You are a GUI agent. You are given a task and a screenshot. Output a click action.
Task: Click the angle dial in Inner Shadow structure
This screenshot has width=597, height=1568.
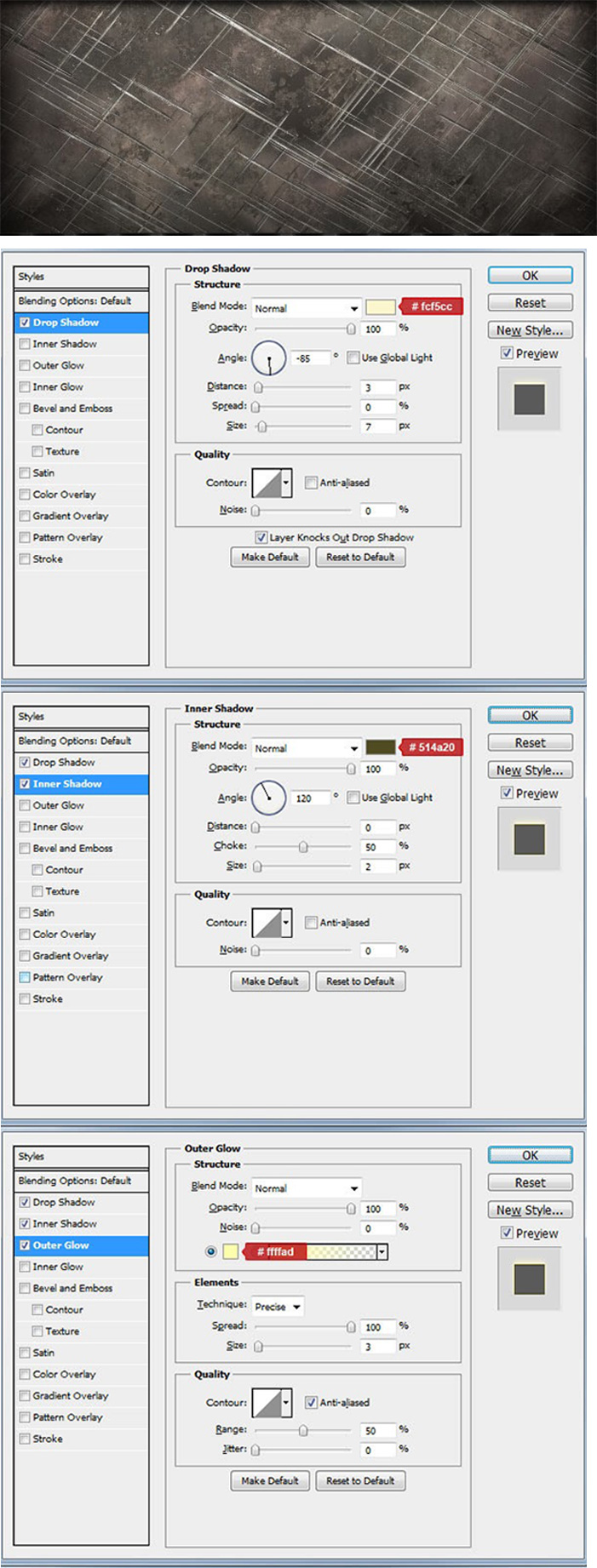[x=268, y=798]
